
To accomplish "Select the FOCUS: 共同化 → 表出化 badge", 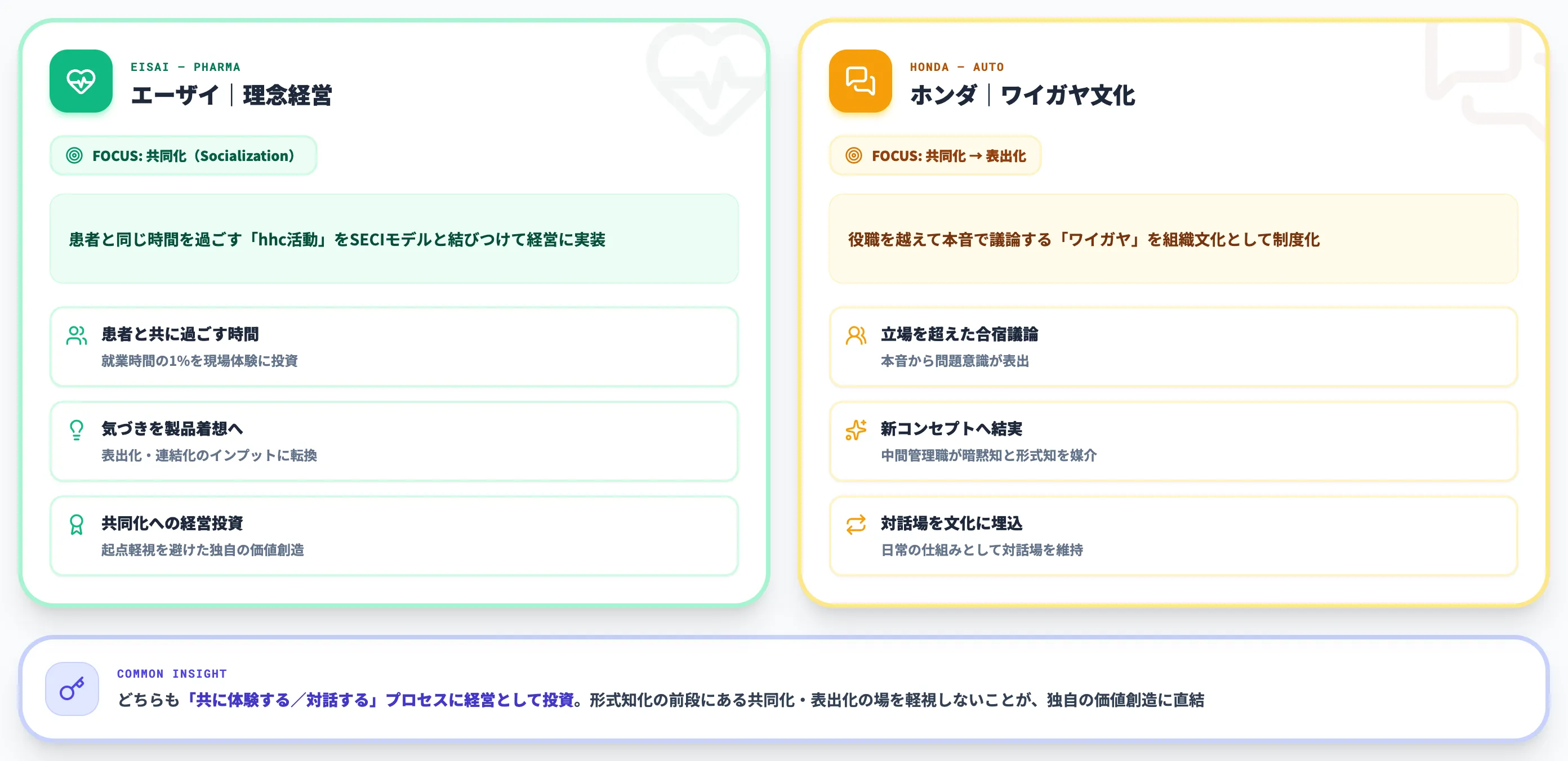I will (x=935, y=156).
